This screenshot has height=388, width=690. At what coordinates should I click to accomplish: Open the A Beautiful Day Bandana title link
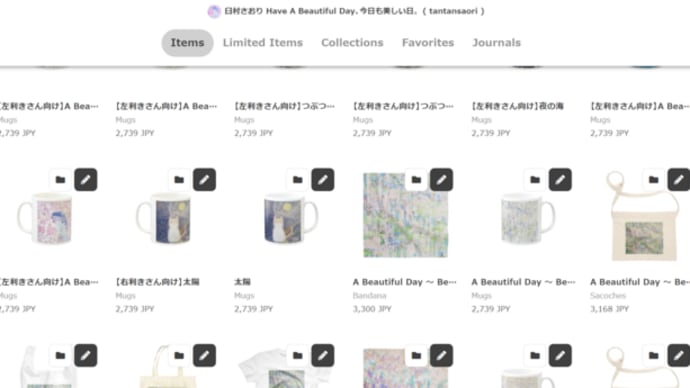404,282
